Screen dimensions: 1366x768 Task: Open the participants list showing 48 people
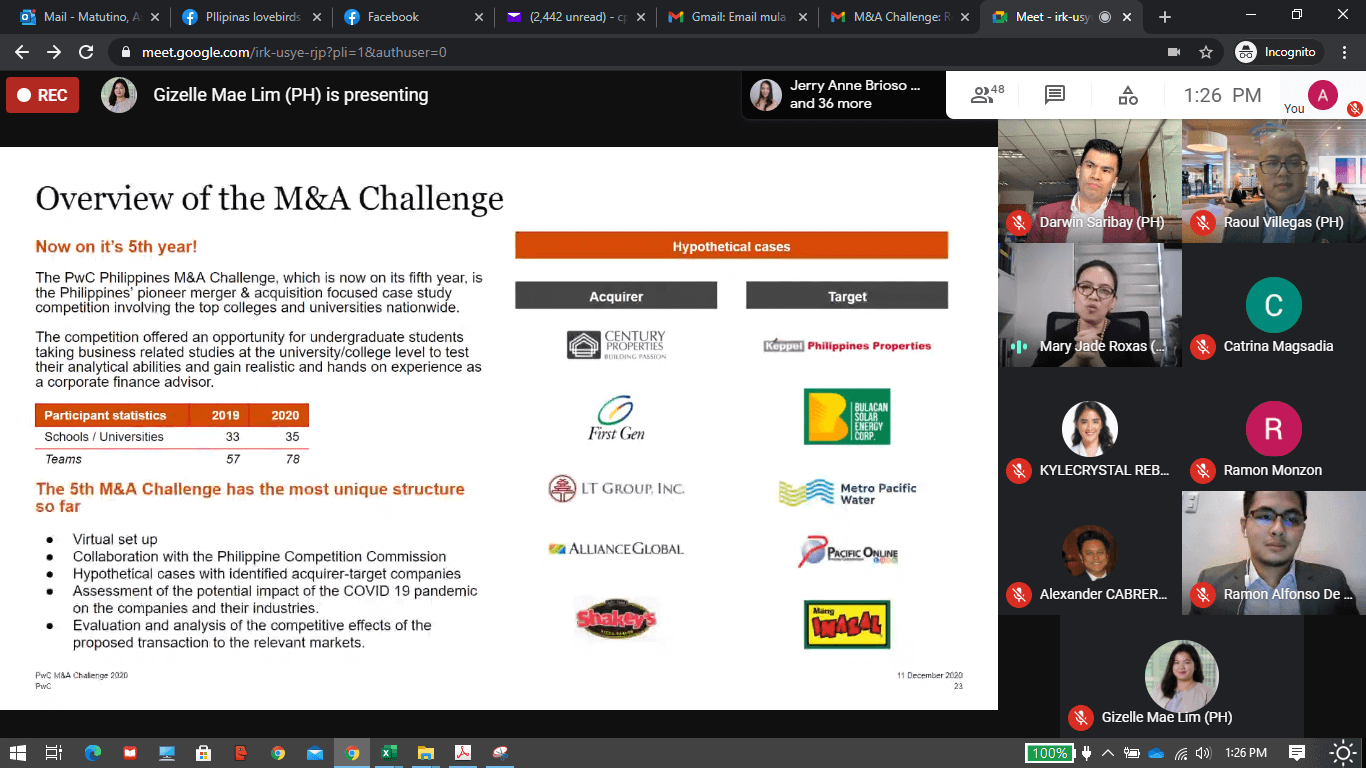(987, 95)
